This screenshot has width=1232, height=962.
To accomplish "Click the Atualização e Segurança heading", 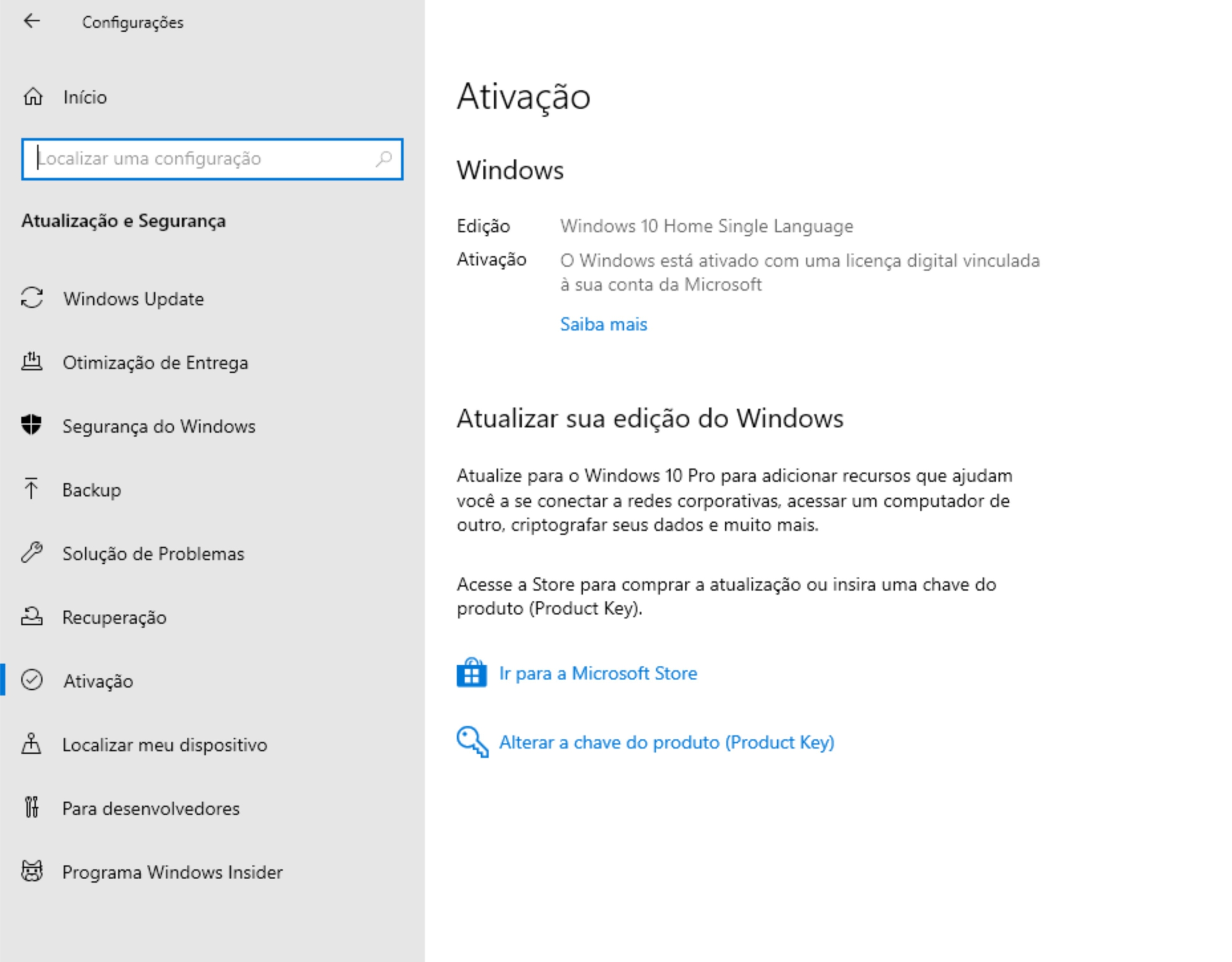I will [124, 220].
